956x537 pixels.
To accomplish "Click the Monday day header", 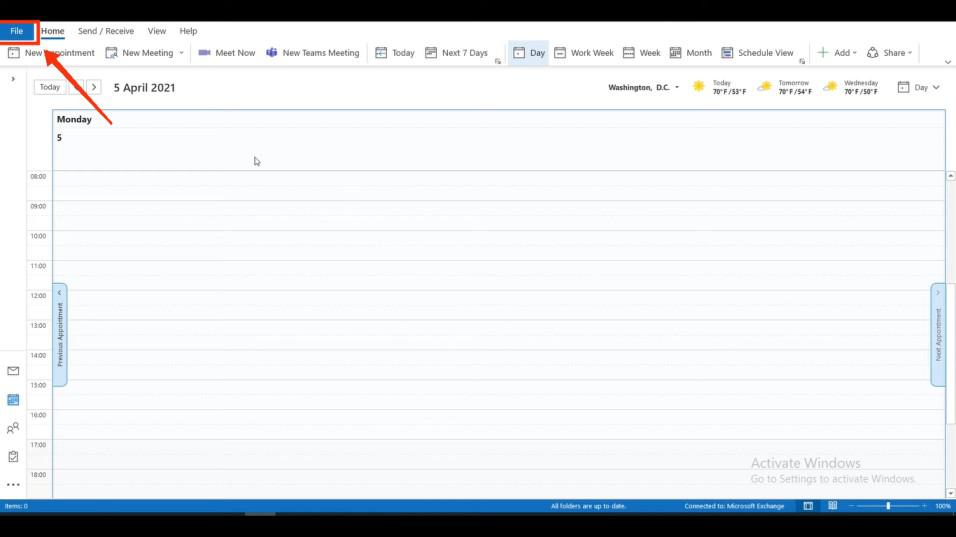I will [74, 119].
